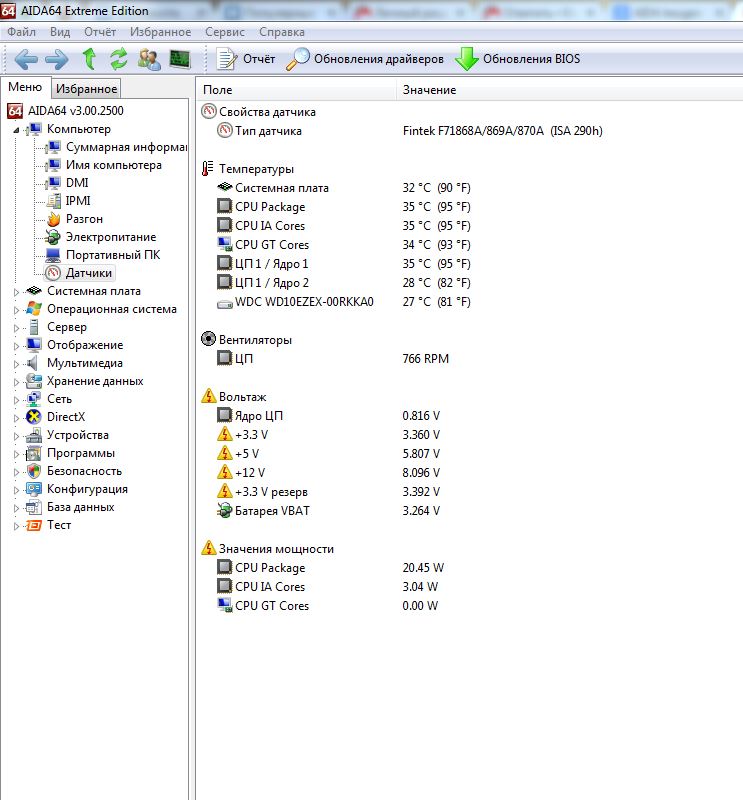Viewport: 743px width, 800px height.
Task: Click the Тест benchmark icon
Action: (34, 525)
